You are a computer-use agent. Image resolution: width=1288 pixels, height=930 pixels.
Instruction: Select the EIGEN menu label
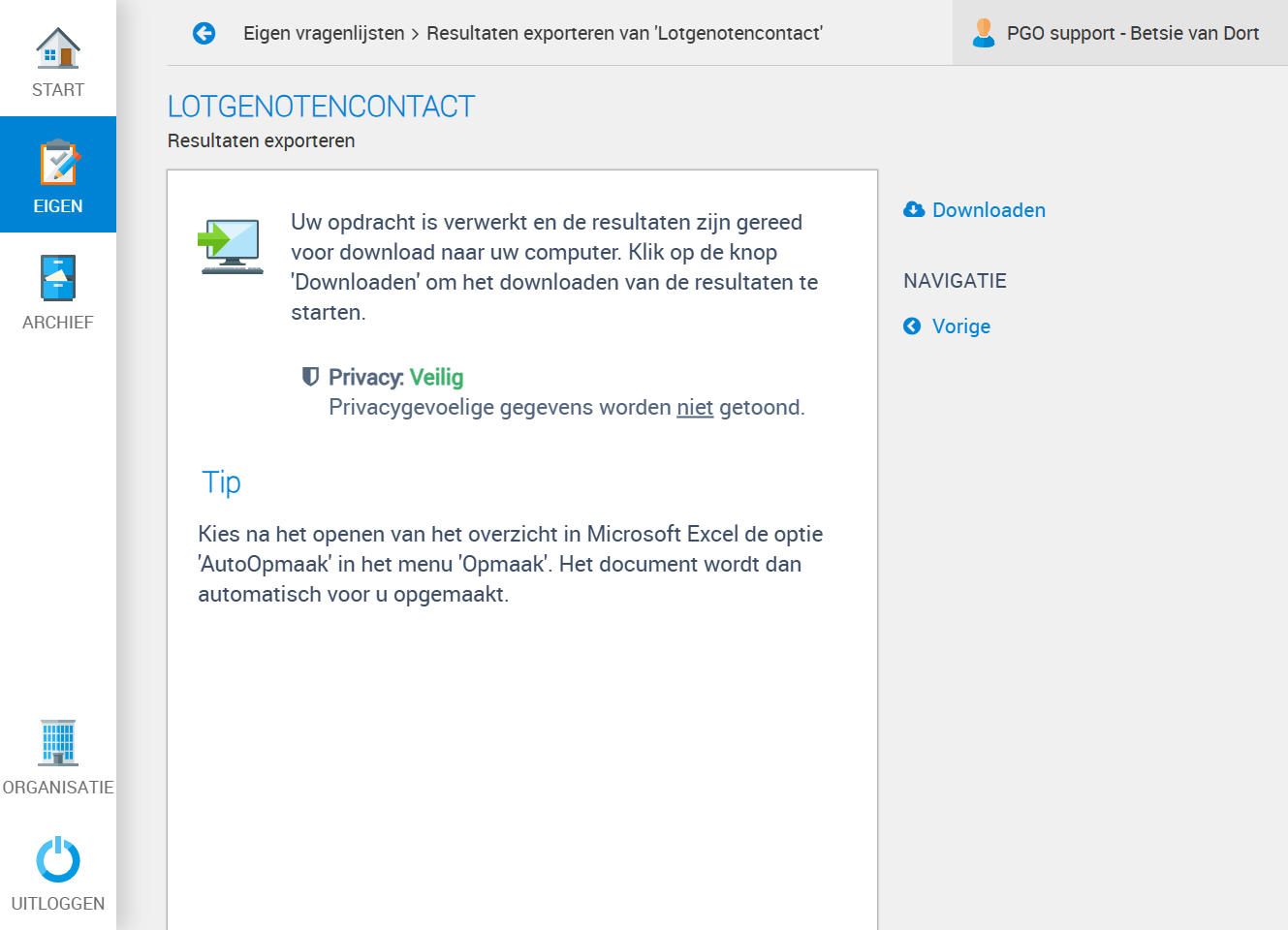[58, 206]
